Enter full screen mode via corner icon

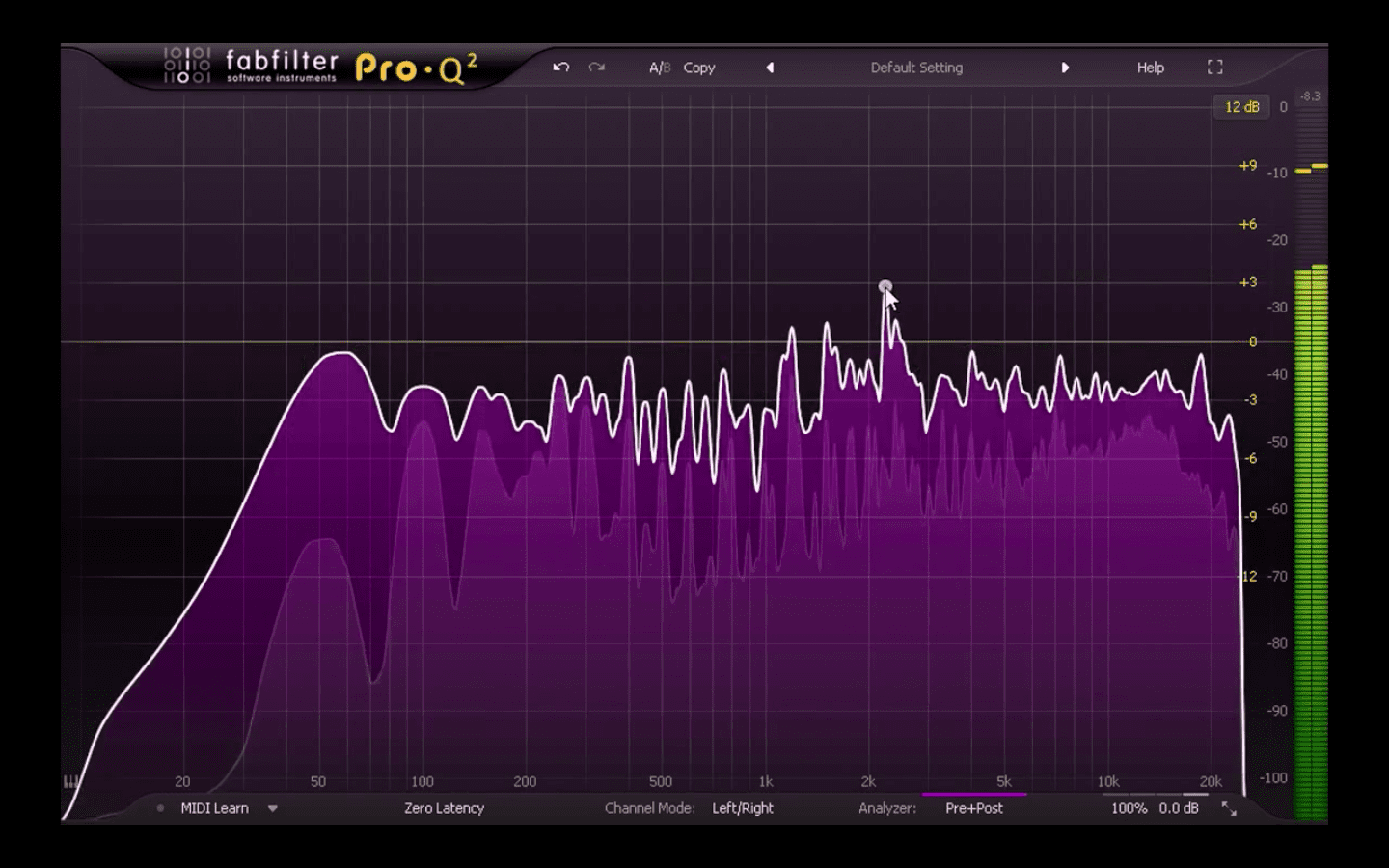[x=1215, y=68]
